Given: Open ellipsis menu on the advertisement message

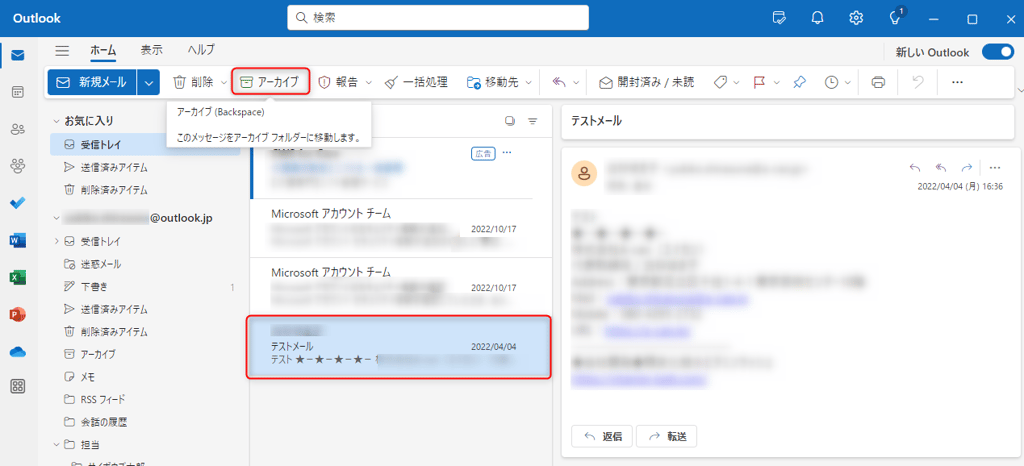Looking at the screenshot, I should [507, 153].
